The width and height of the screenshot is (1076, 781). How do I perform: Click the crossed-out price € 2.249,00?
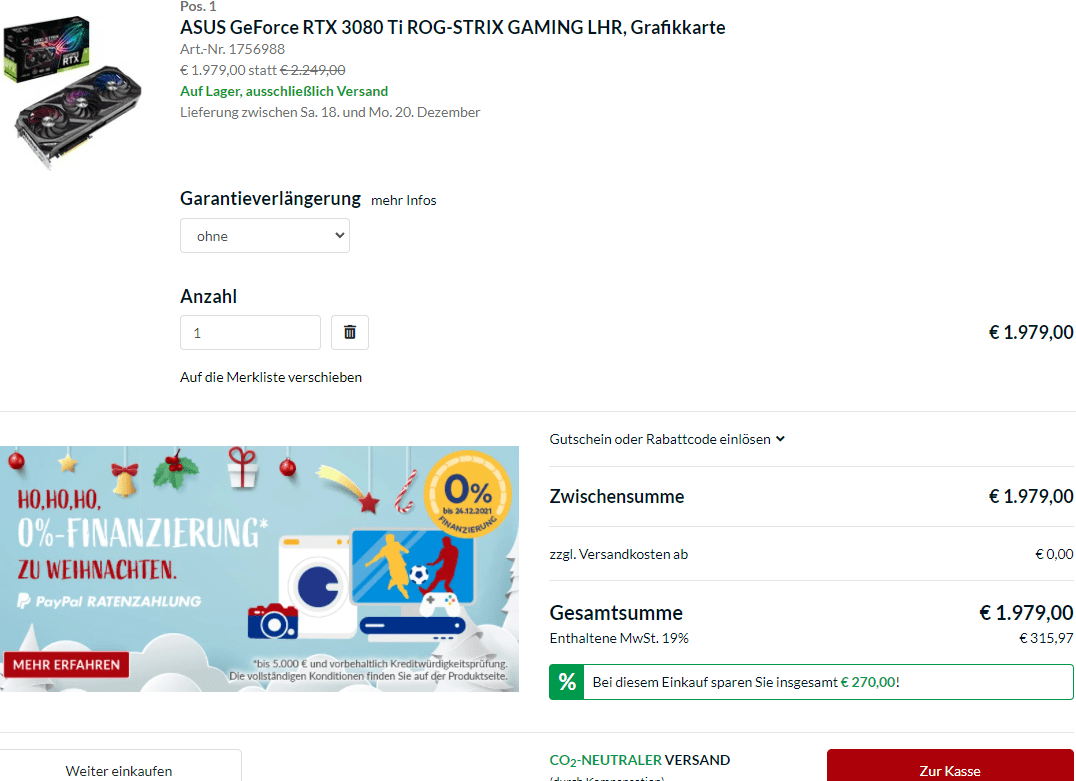coord(313,70)
